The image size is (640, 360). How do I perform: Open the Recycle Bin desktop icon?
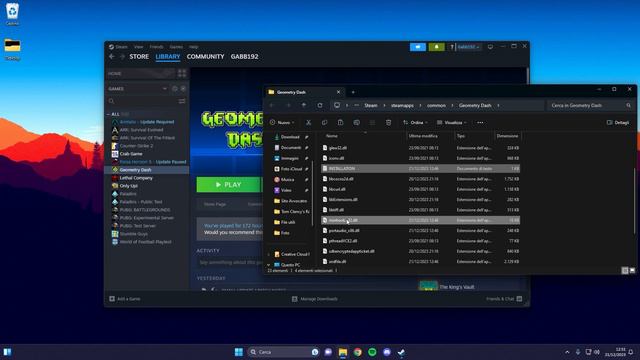pos(12,12)
